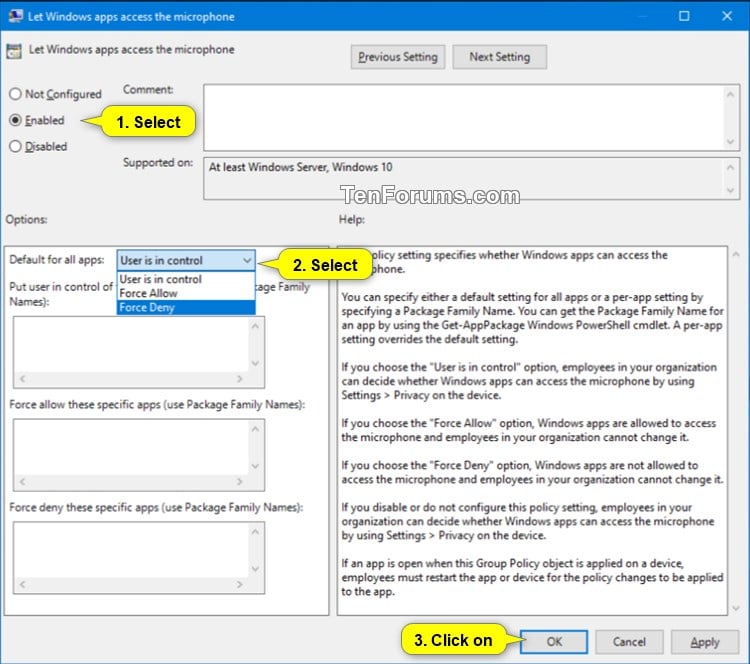Click inside the Comment text box
This screenshot has width=750, height=664.
464,117
